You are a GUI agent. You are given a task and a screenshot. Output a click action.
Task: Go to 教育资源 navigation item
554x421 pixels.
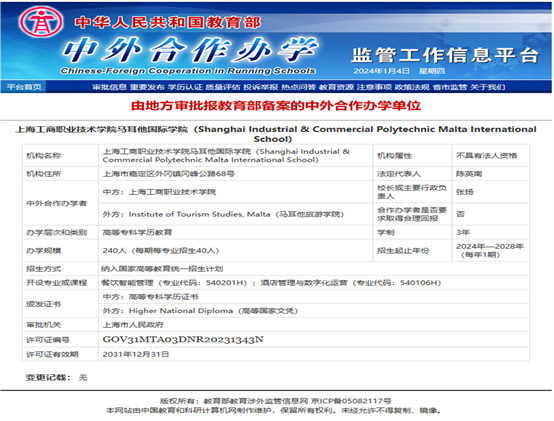point(336,87)
